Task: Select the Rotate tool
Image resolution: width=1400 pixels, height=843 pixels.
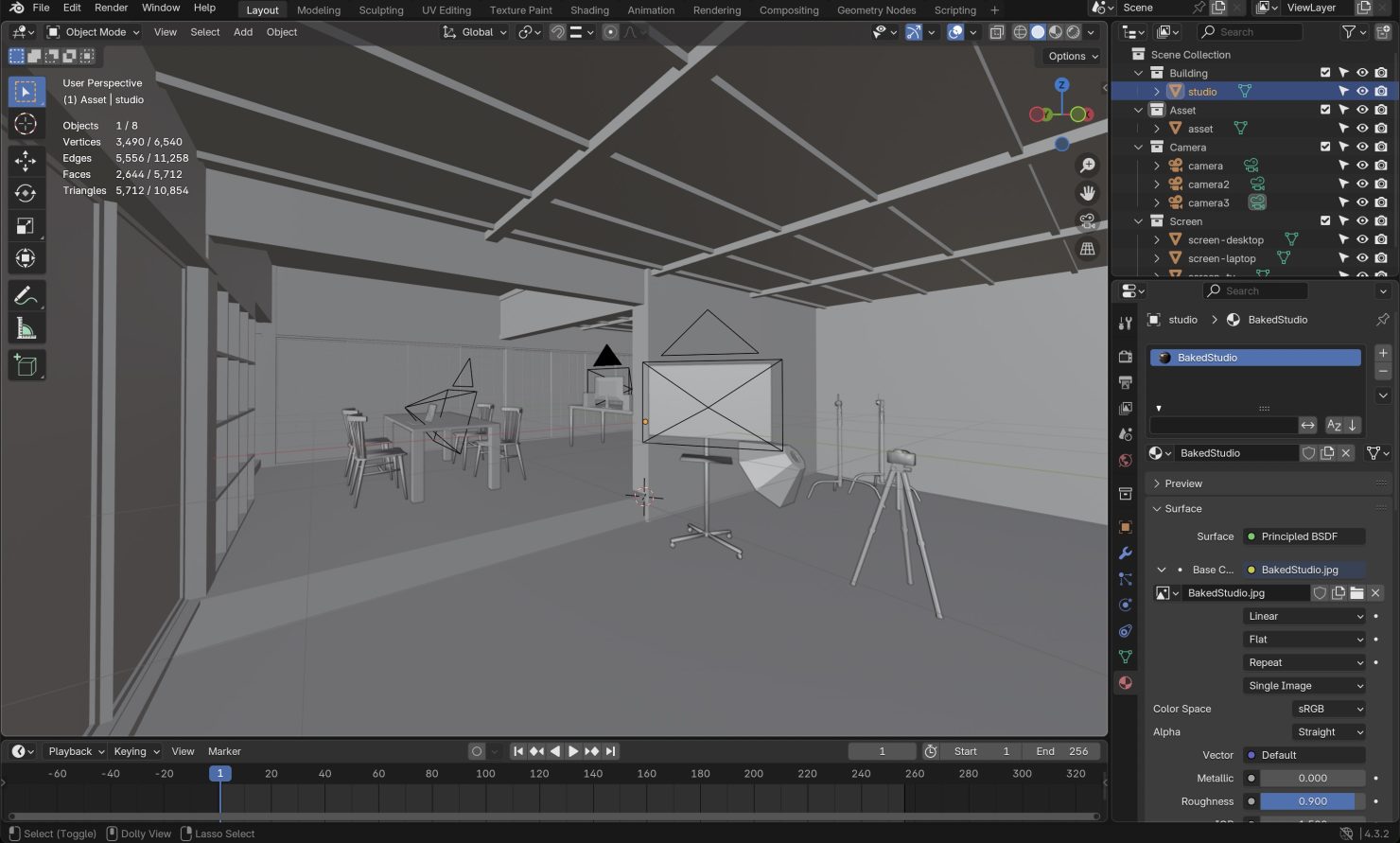Action: point(26,193)
